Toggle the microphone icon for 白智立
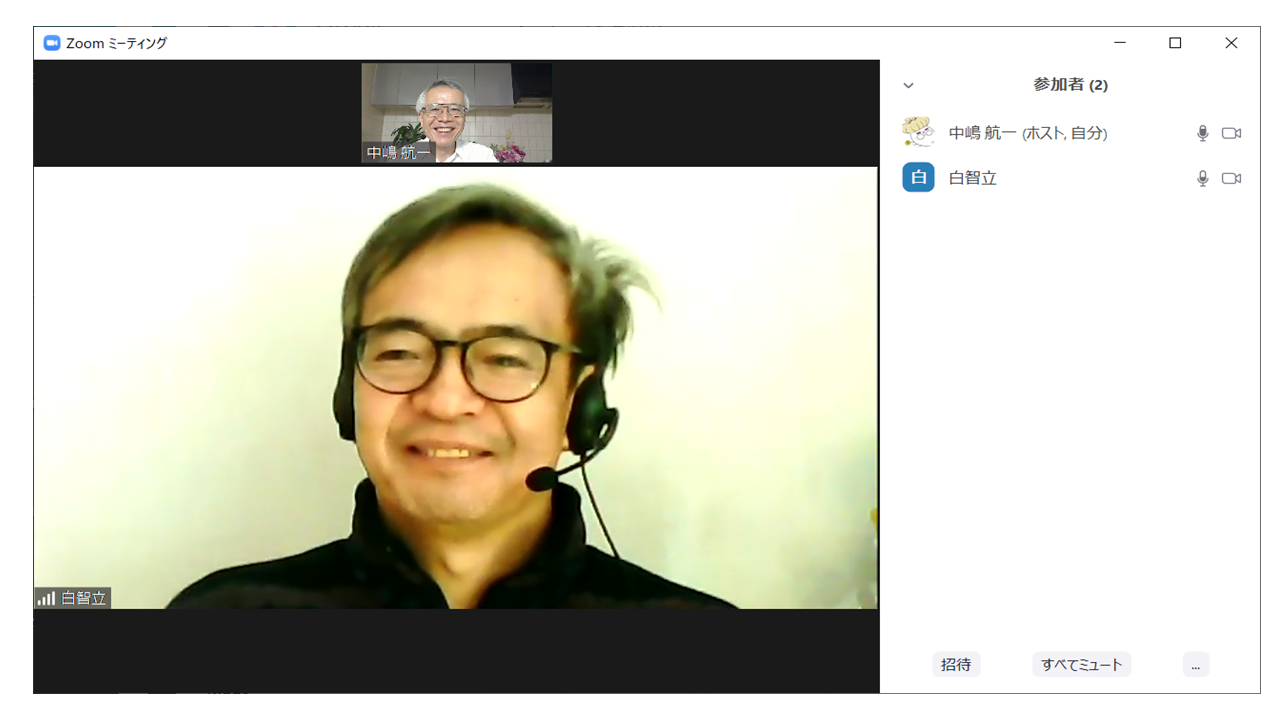 pyautogui.click(x=1203, y=178)
